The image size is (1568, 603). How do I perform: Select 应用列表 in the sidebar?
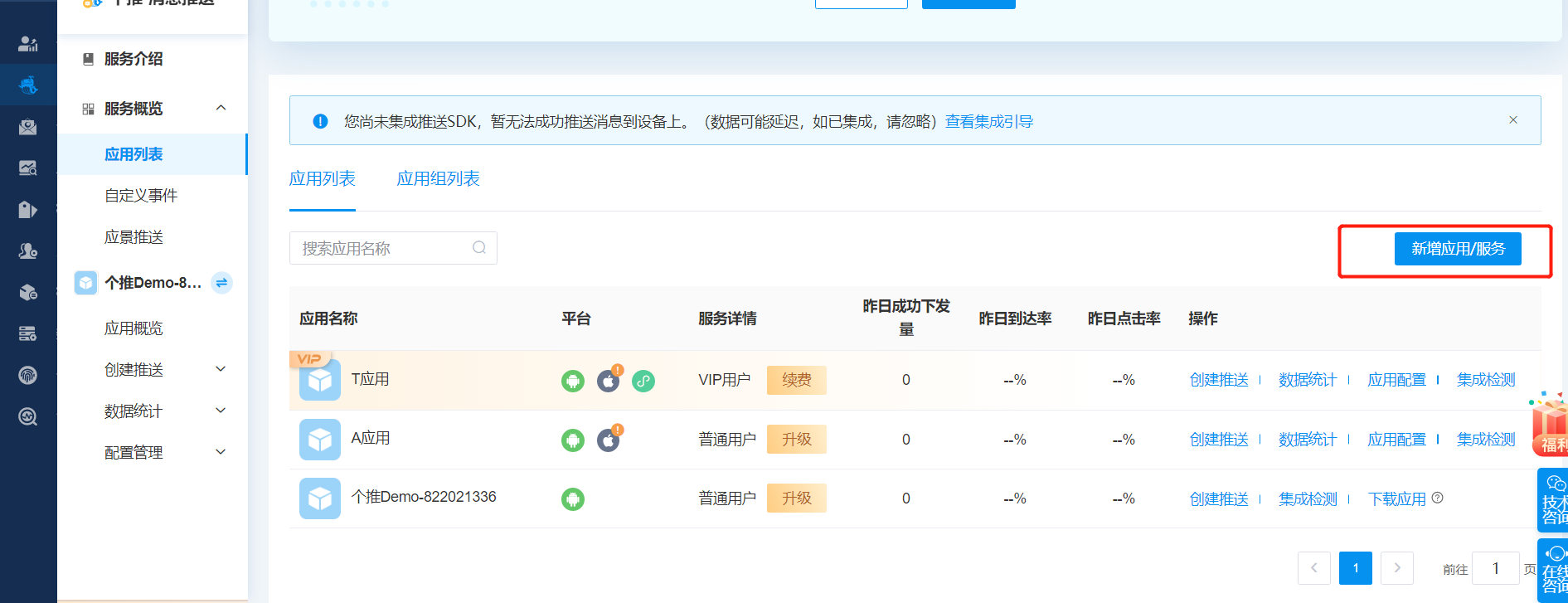(153, 154)
